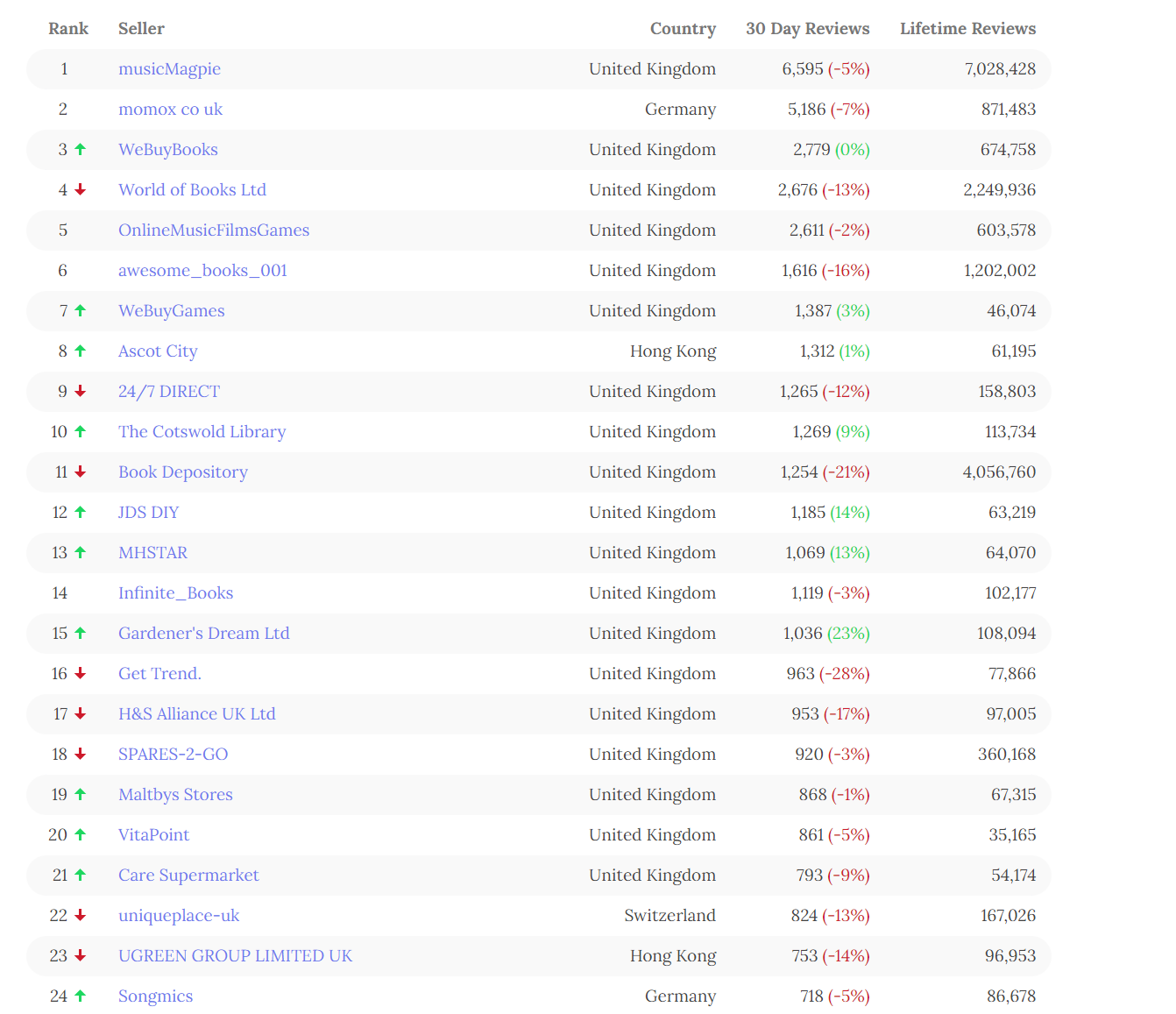The width and height of the screenshot is (1176, 1014).
Task: Click red down arrow beside rank 11
Action: click(81, 472)
